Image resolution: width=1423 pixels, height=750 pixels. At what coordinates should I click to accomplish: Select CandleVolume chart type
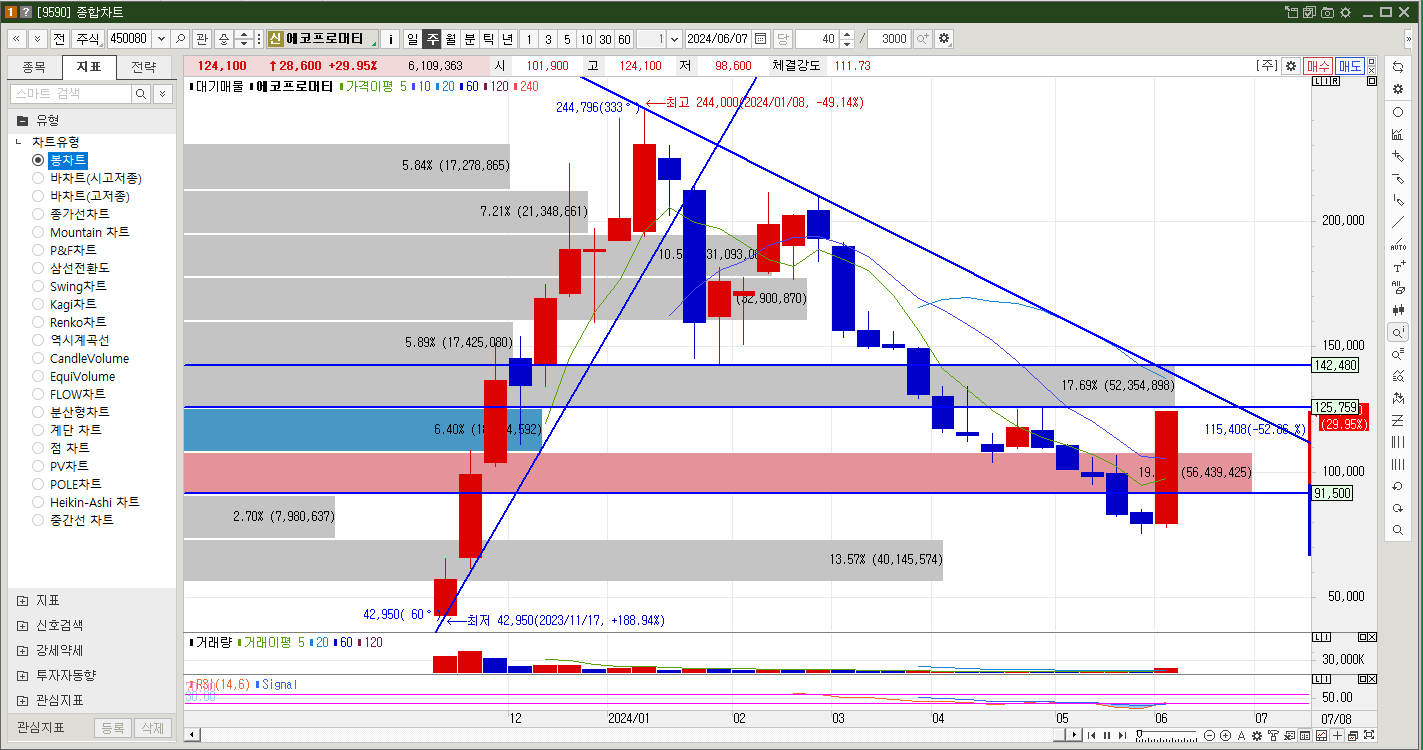81,358
